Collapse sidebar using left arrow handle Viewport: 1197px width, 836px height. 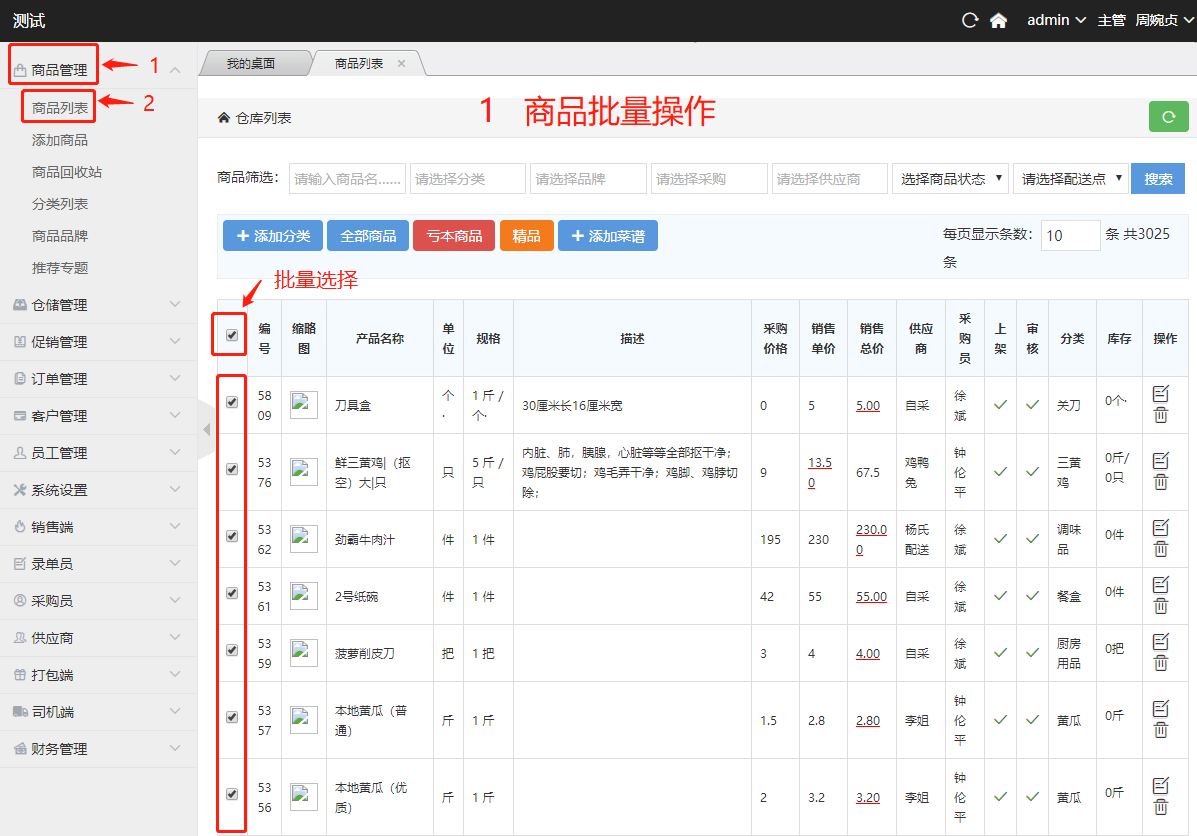[x=206, y=429]
